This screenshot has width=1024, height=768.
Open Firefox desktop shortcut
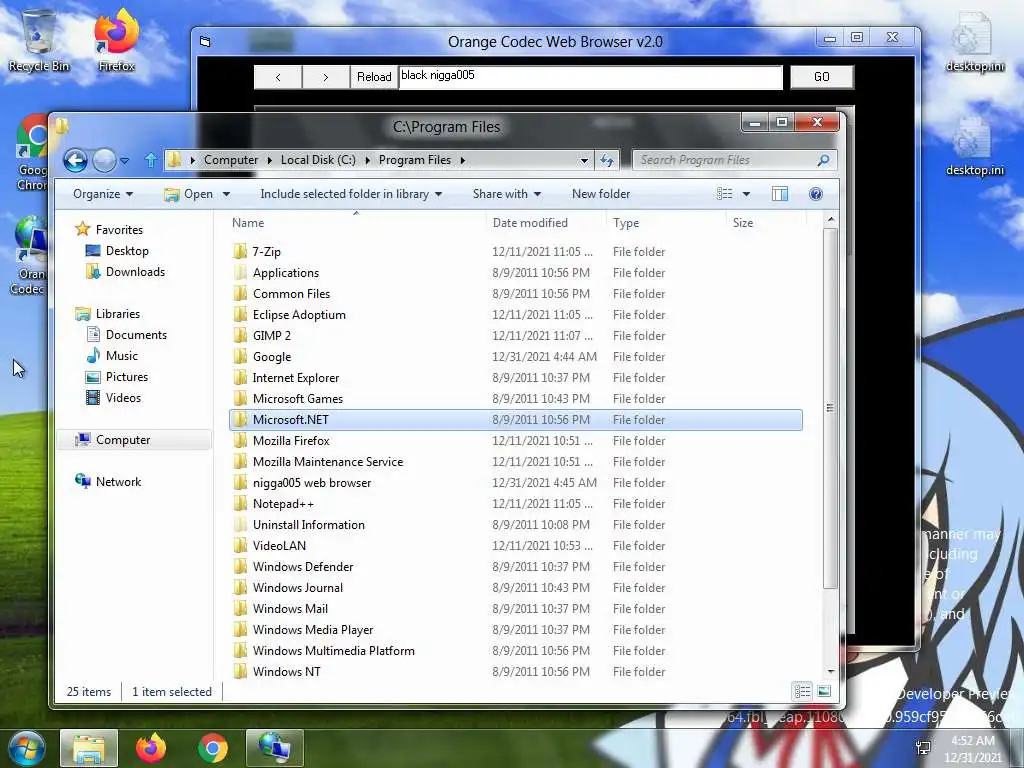pos(116,40)
